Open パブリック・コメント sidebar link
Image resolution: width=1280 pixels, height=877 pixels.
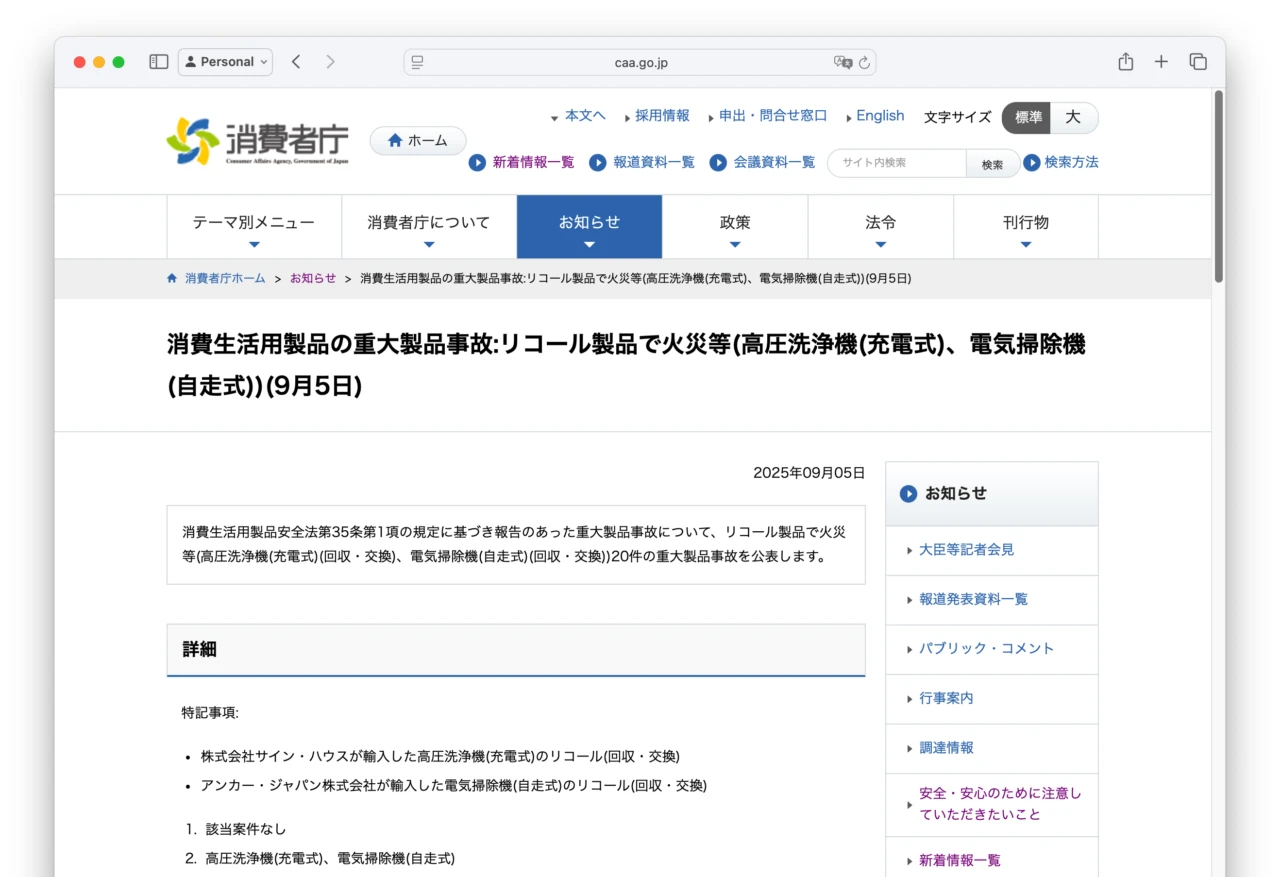(986, 649)
